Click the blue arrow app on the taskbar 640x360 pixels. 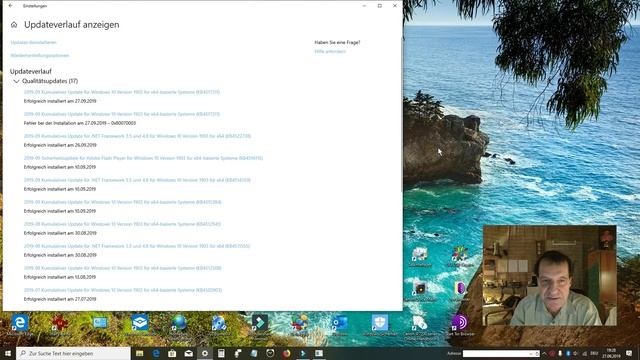303,353
